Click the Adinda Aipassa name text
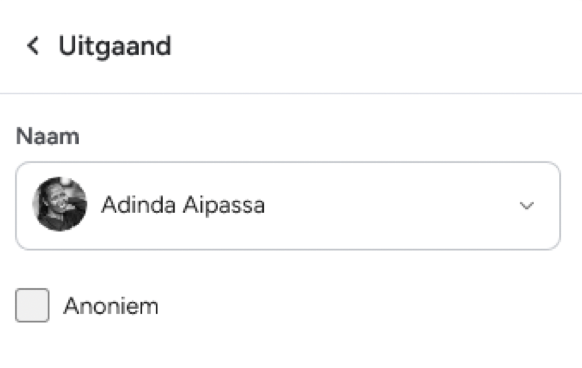The image size is (582, 368). click(183, 205)
